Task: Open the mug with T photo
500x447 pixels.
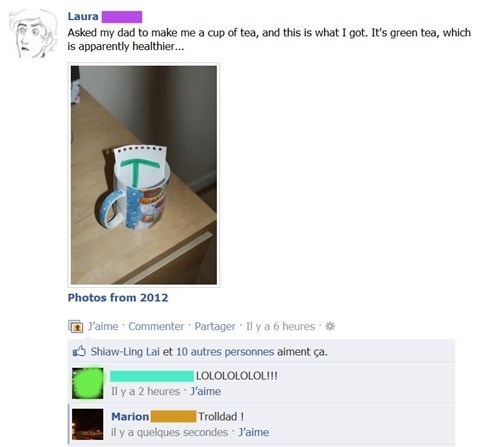Action: pos(144,175)
